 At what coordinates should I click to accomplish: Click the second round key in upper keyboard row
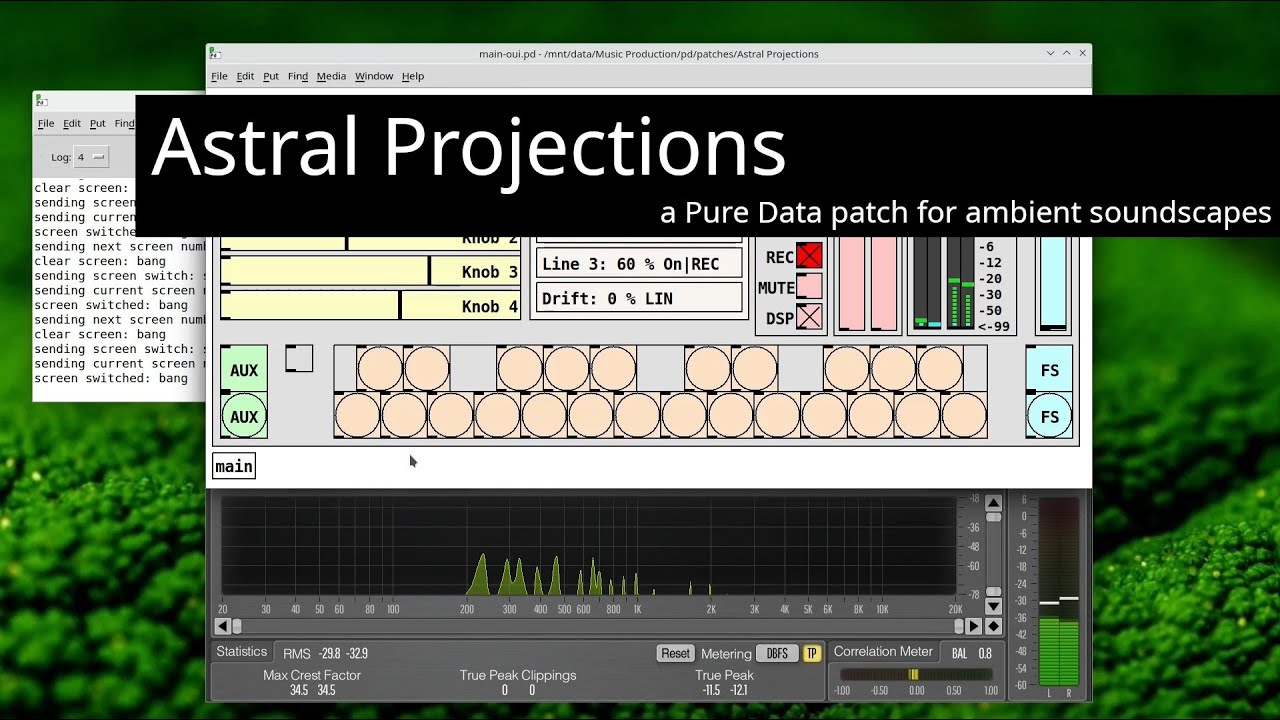pos(427,368)
